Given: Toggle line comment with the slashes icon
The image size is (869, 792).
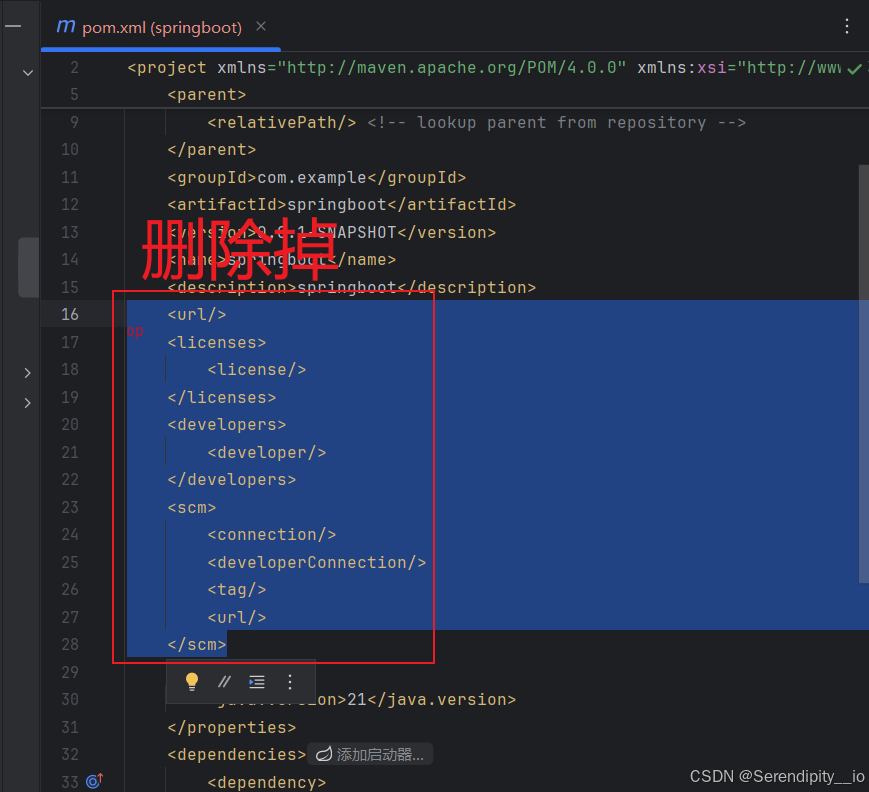Looking at the screenshot, I should point(224,682).
